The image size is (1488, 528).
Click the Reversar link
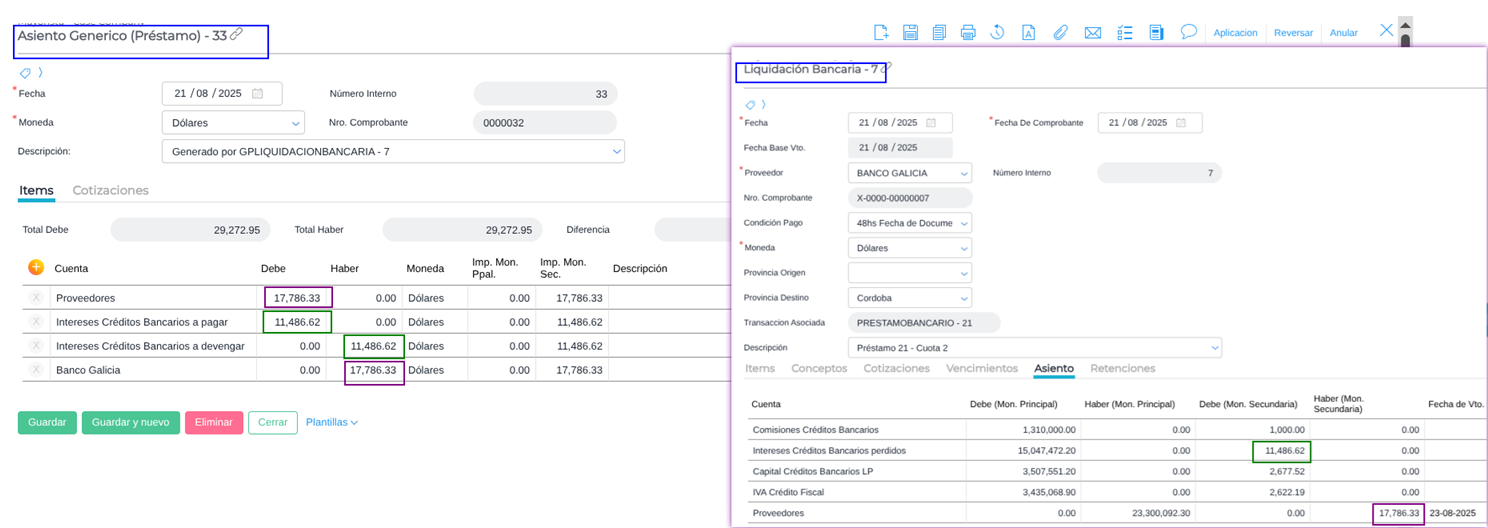tap(1293, 33)
